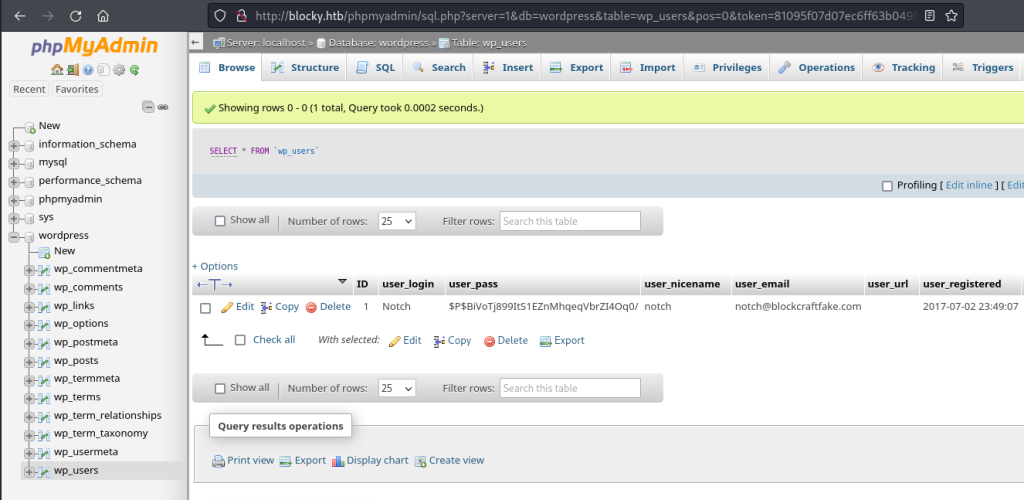Click the insecure connection padlock icon
This screenshot has height=500, width=1024.
[242, 16]
